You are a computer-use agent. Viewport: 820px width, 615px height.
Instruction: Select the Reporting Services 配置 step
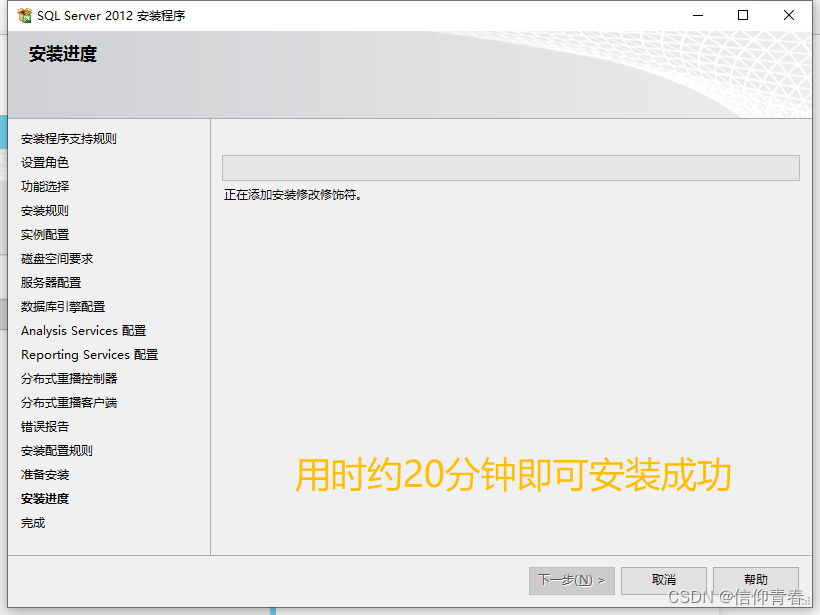(x=89, y=355)
